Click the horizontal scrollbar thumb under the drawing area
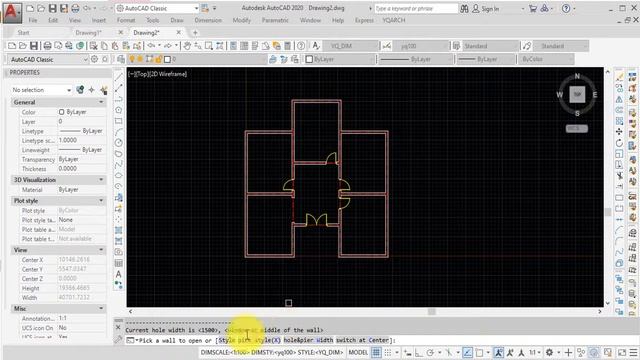Image resolution: width=640 pixels, height=360 pixels. pyautogui.click(x=431, y=311)
